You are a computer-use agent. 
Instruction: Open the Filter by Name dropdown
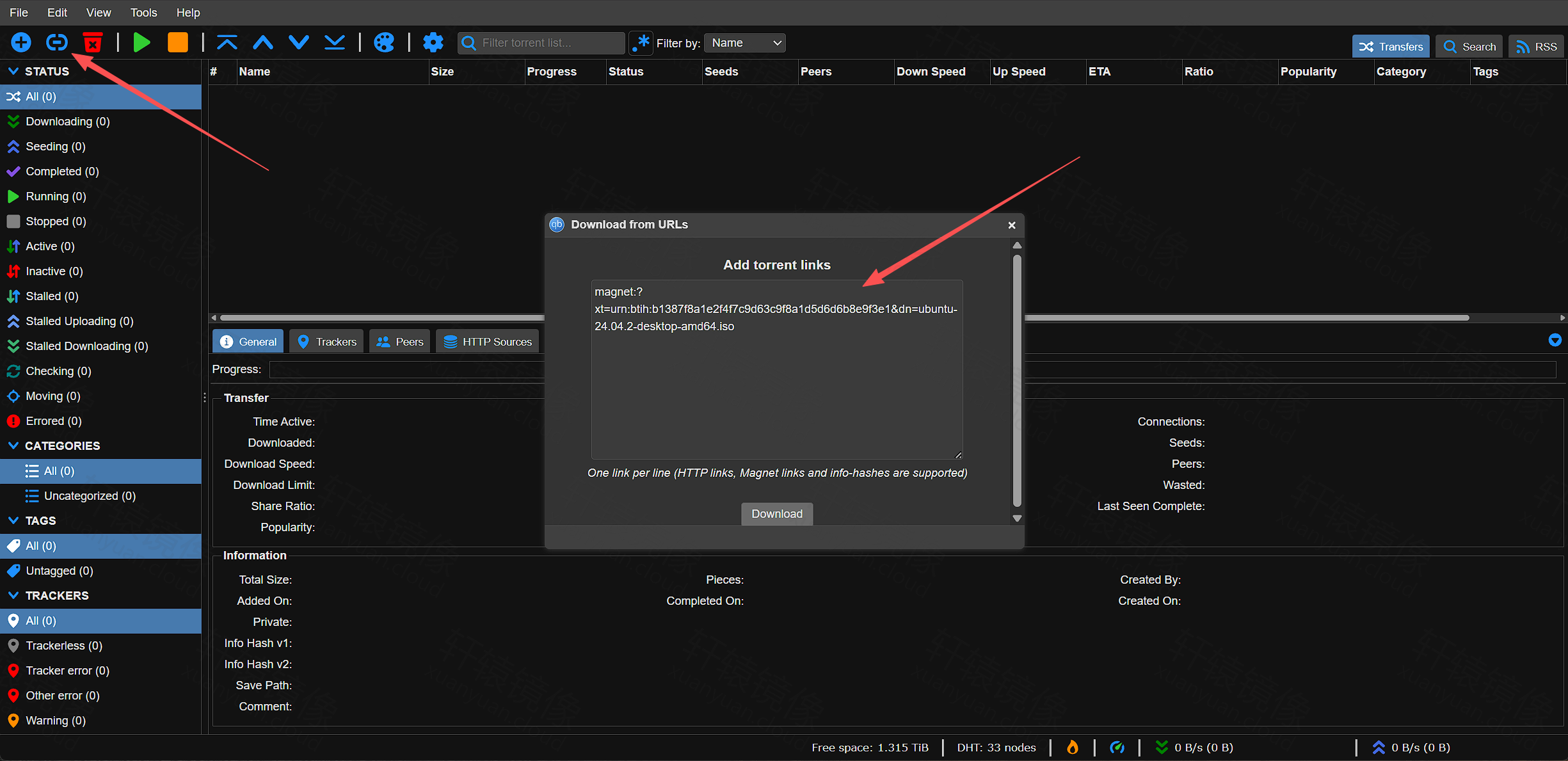[745, 43]
